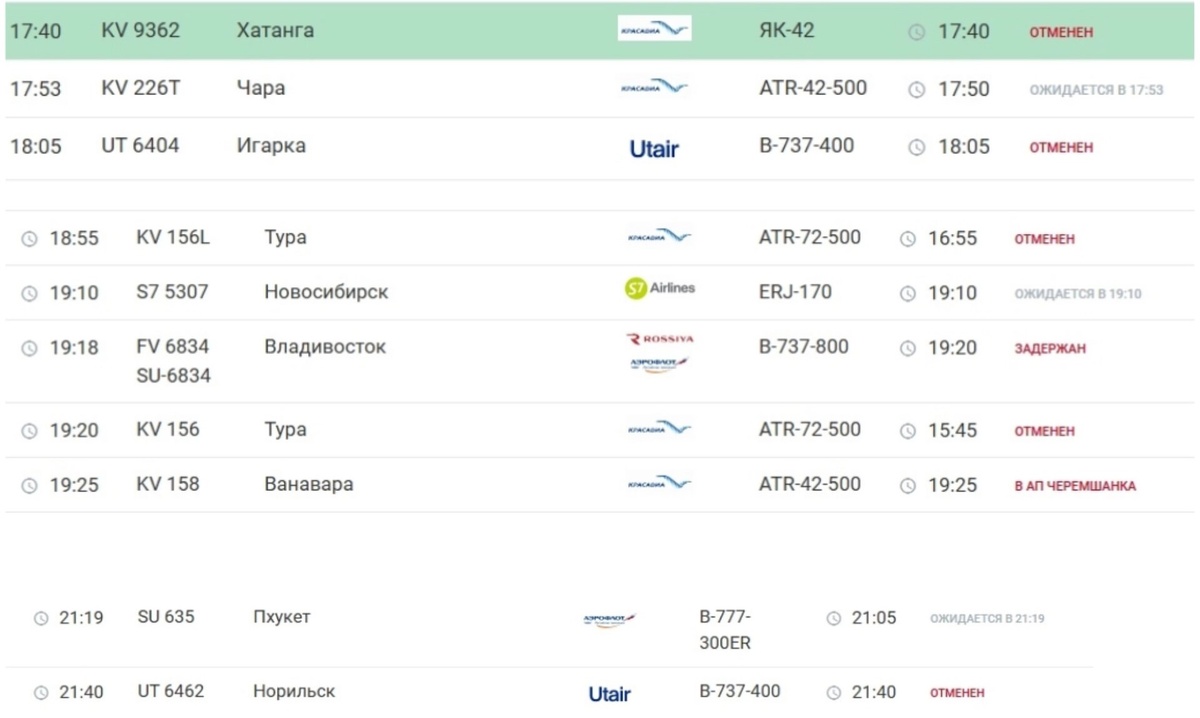Open flight KV 9362 to Хатанга
This screenshot has width=1200, height=718.
(x=141, y=31)
